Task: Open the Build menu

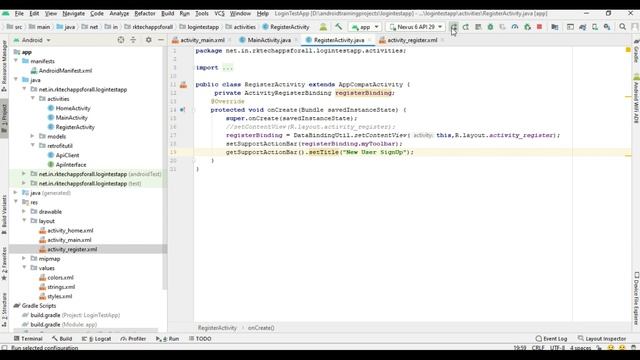Action: point(167,13)
